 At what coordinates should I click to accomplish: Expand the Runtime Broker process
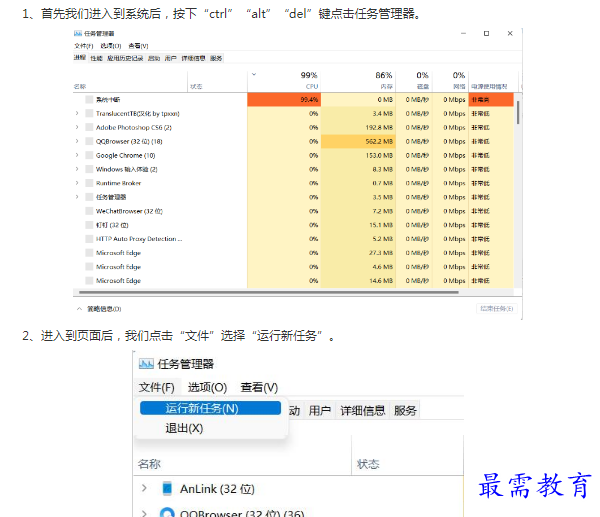click(x=77, y=183)
